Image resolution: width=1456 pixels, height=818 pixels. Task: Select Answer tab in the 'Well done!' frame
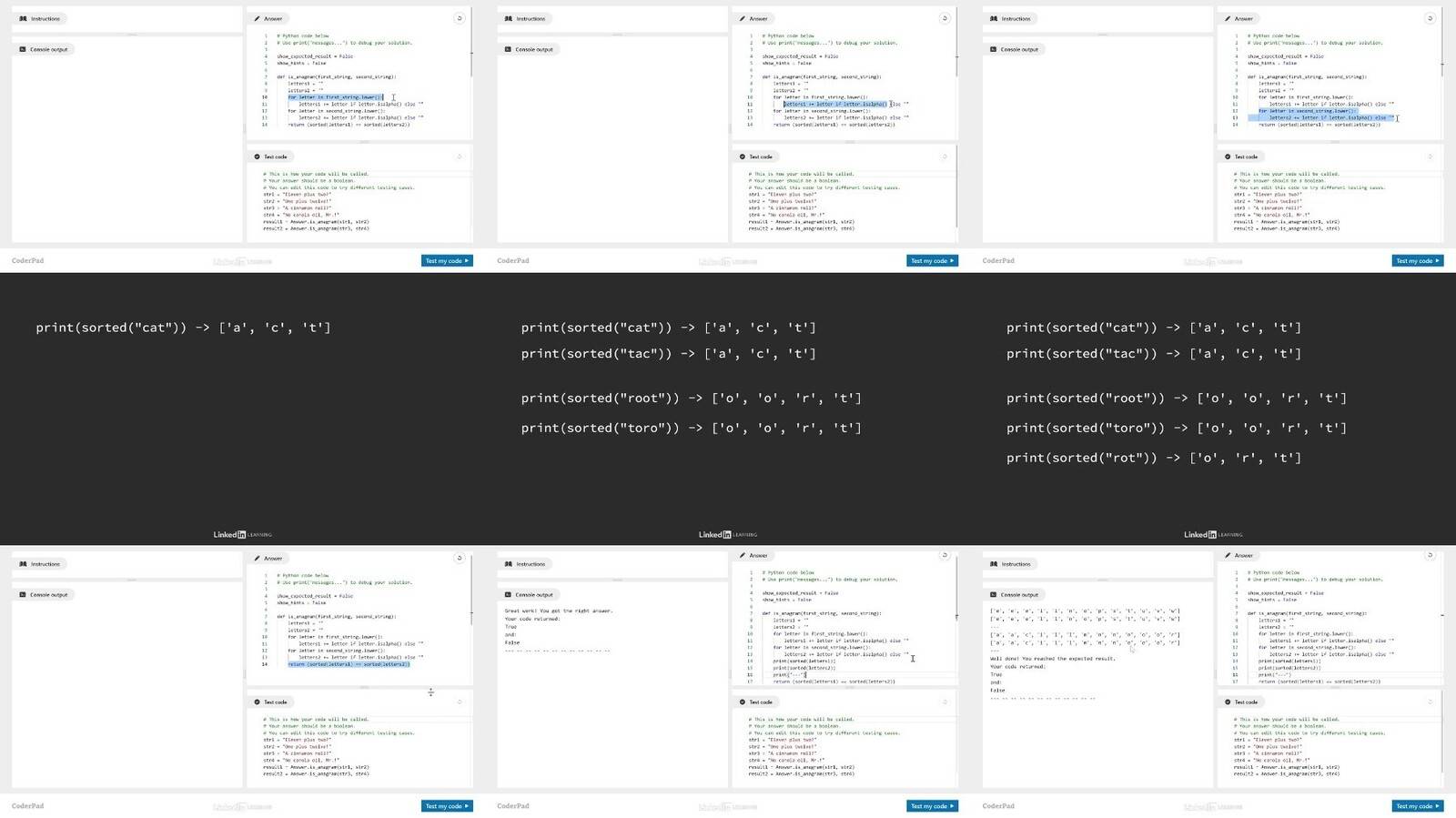1239,555
